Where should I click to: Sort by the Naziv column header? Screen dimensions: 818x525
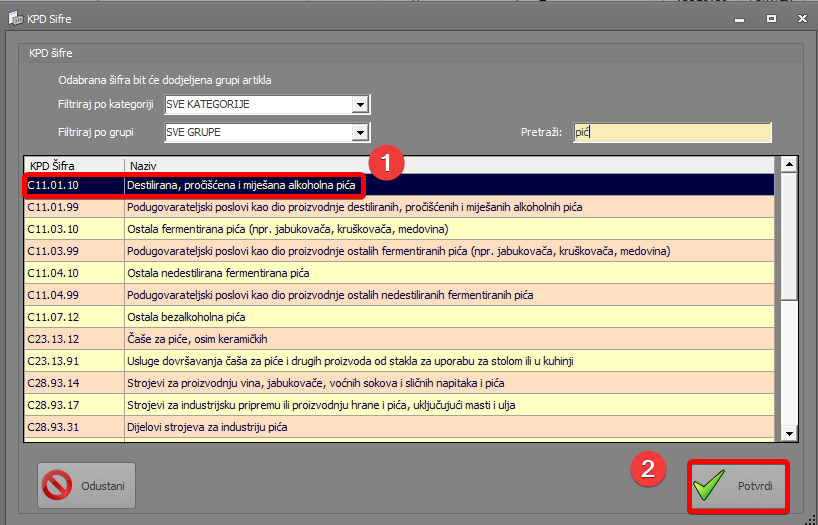point(450,164)
